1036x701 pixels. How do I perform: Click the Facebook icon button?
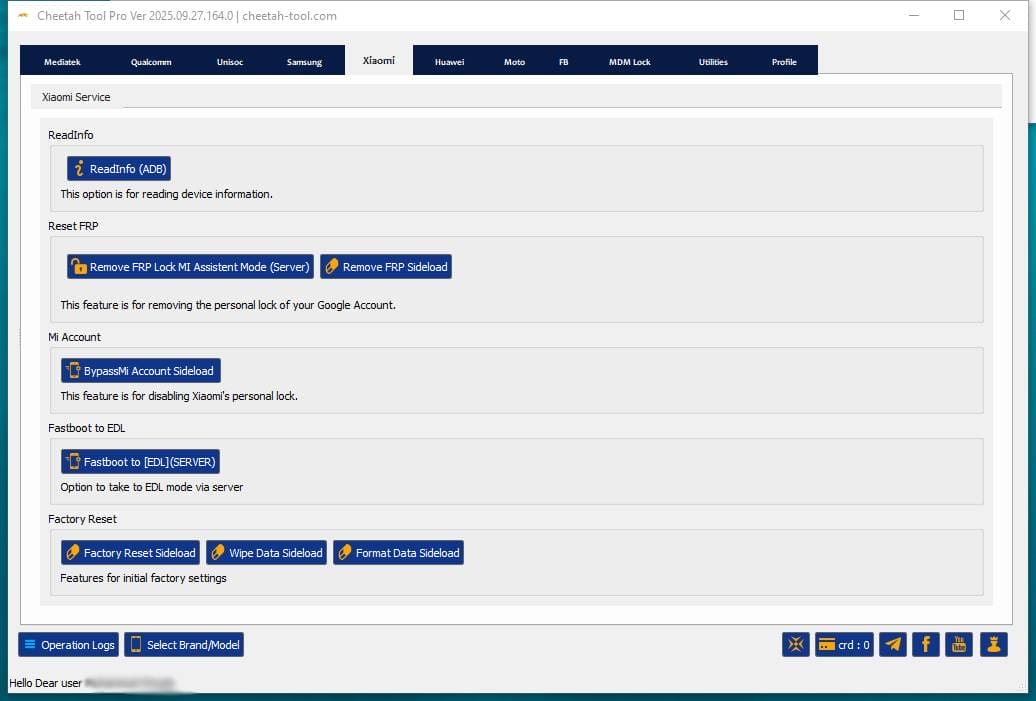point(926,645)
